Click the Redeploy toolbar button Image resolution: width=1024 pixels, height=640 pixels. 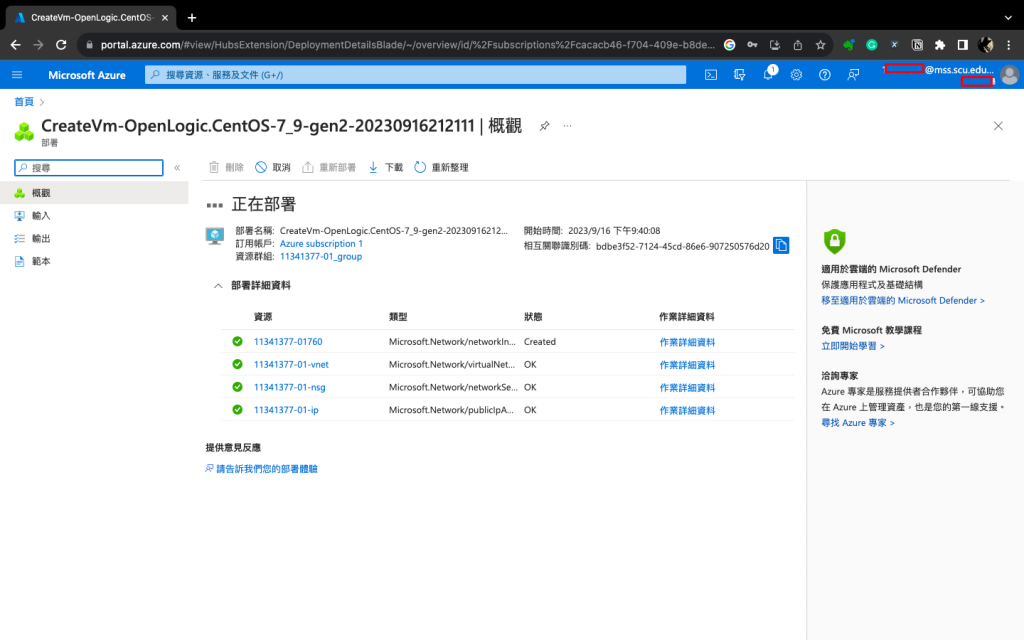[328, 167]
